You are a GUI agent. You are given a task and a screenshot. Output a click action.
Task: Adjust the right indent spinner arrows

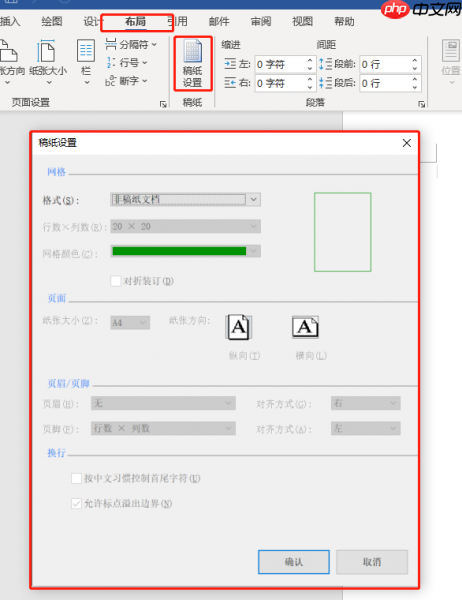click(x=310, y=83)
